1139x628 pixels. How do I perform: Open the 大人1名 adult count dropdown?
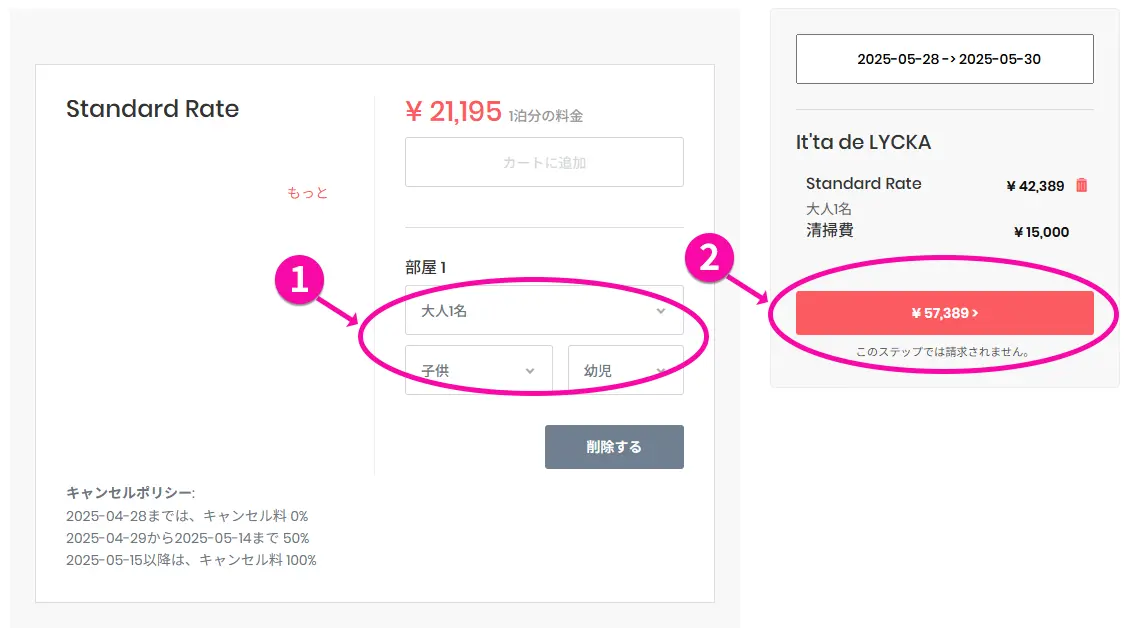pos(544,311)
